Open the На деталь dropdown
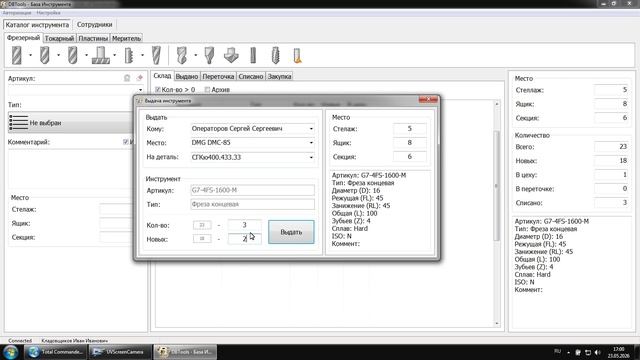 click(x=311, y=158)
